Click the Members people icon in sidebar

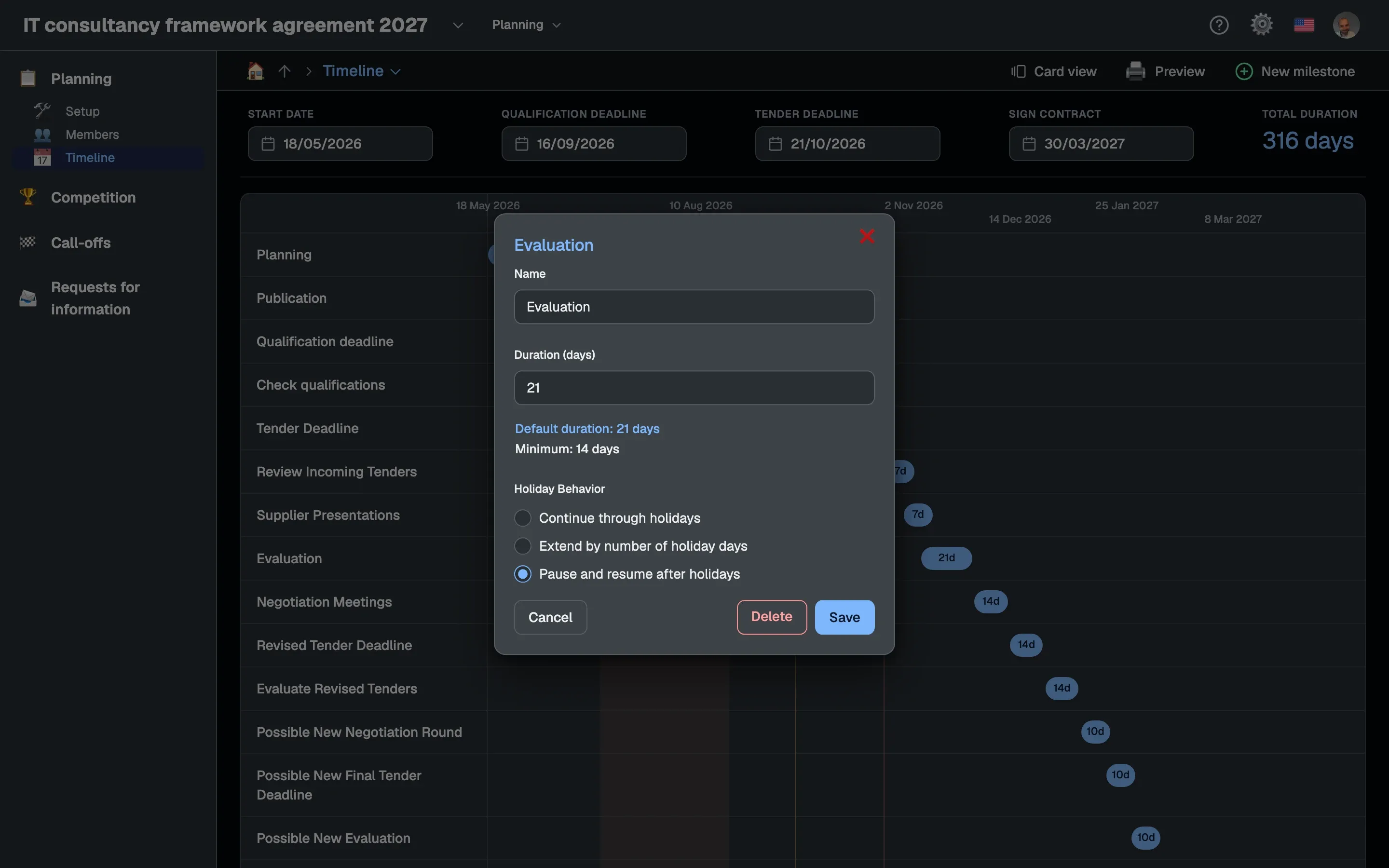[x=42, y=135]
